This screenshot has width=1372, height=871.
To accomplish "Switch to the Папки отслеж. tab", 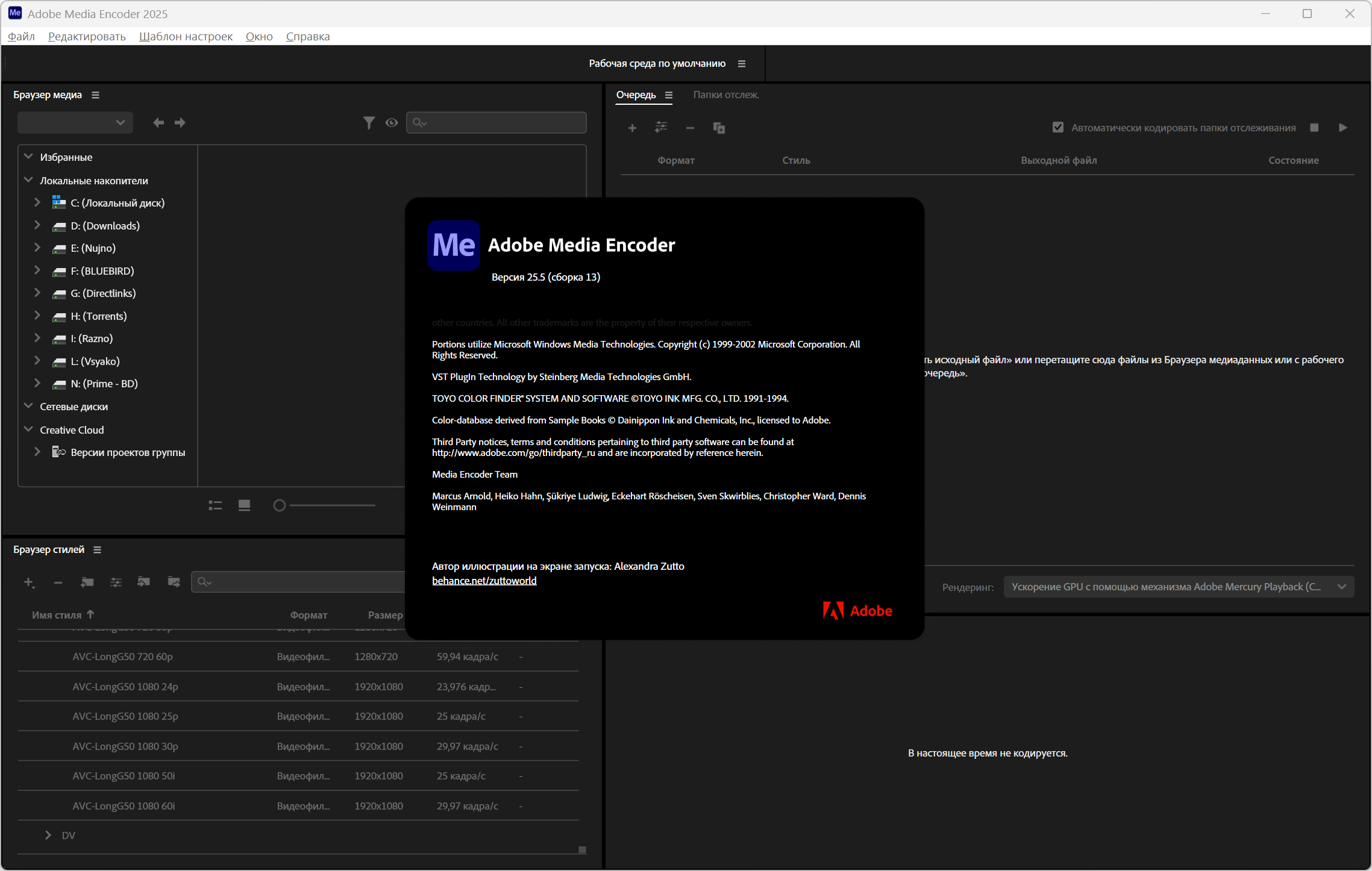I will click(x=725, y=95).
